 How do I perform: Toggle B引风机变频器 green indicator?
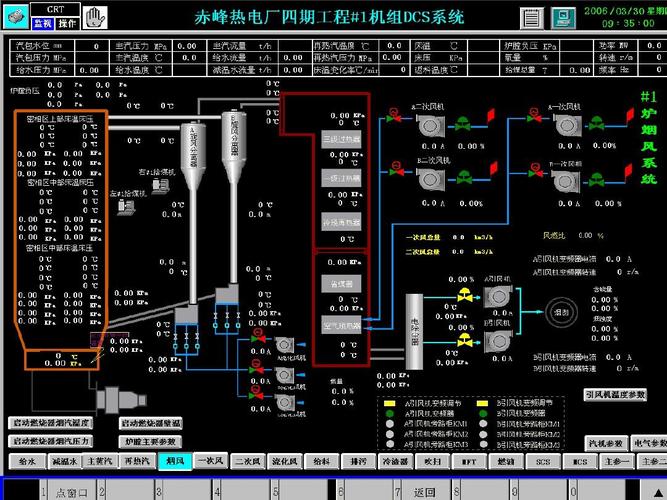pos(483,414)
